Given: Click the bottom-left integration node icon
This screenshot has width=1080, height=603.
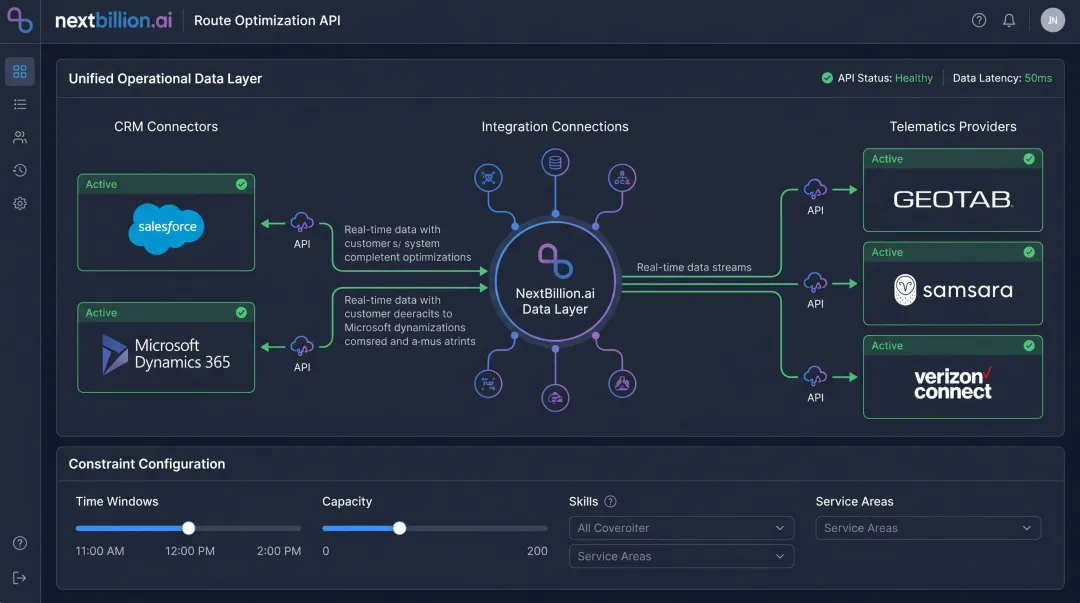Looking at the screenshot, I should (x=488, y=383).
